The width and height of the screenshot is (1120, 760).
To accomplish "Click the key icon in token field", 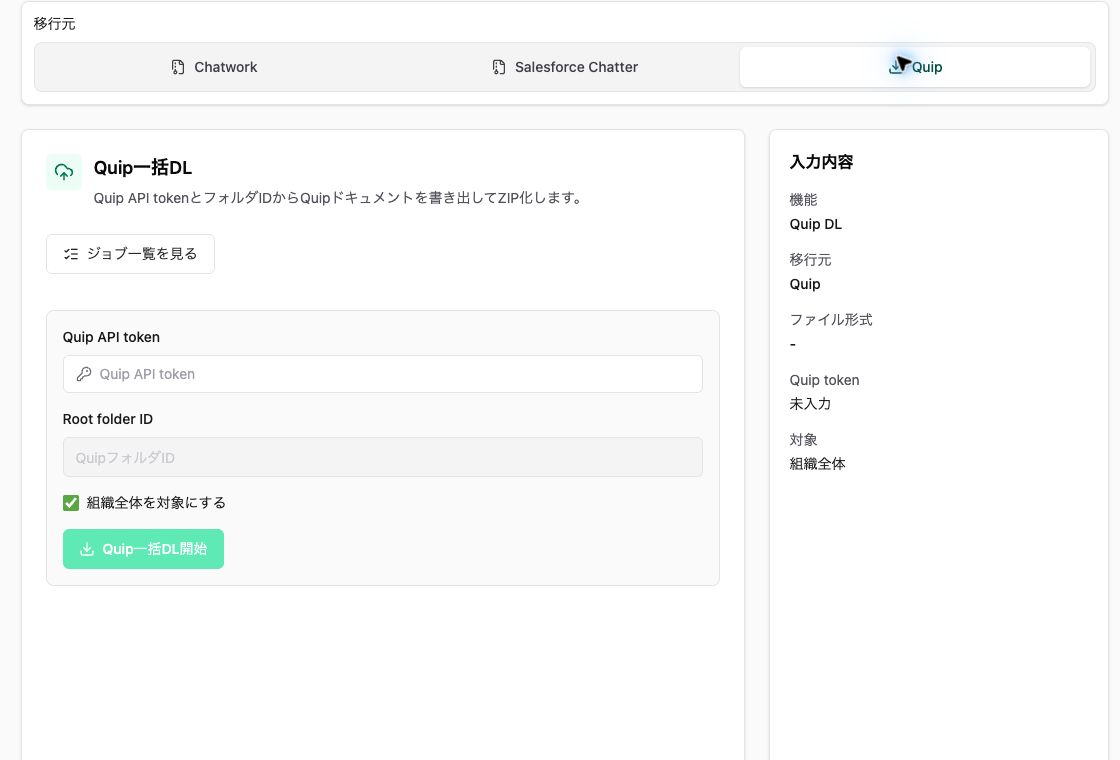I will [x=84, y=374].
